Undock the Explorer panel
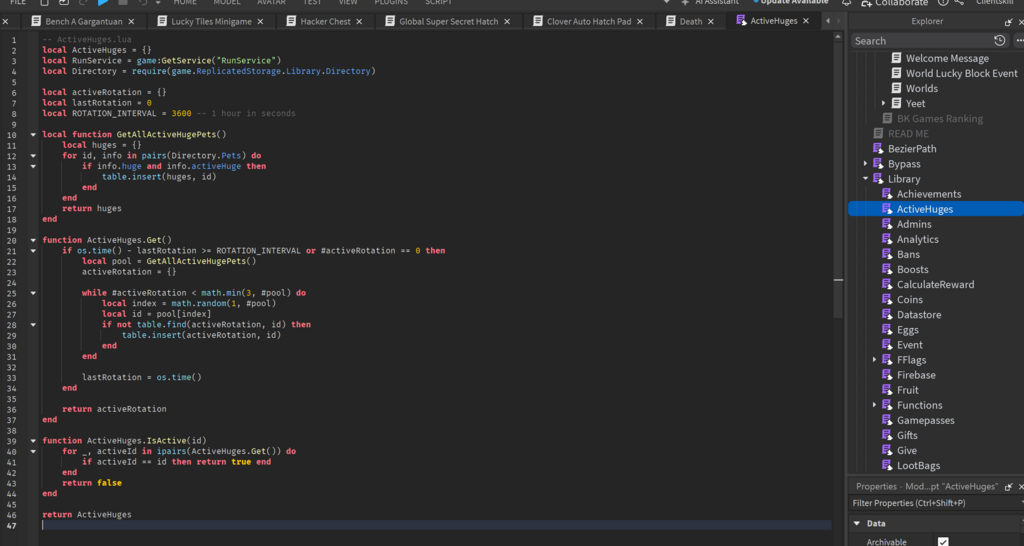Image resolution: width=1024 pixels, height=546 pixels. [1008, 21]
